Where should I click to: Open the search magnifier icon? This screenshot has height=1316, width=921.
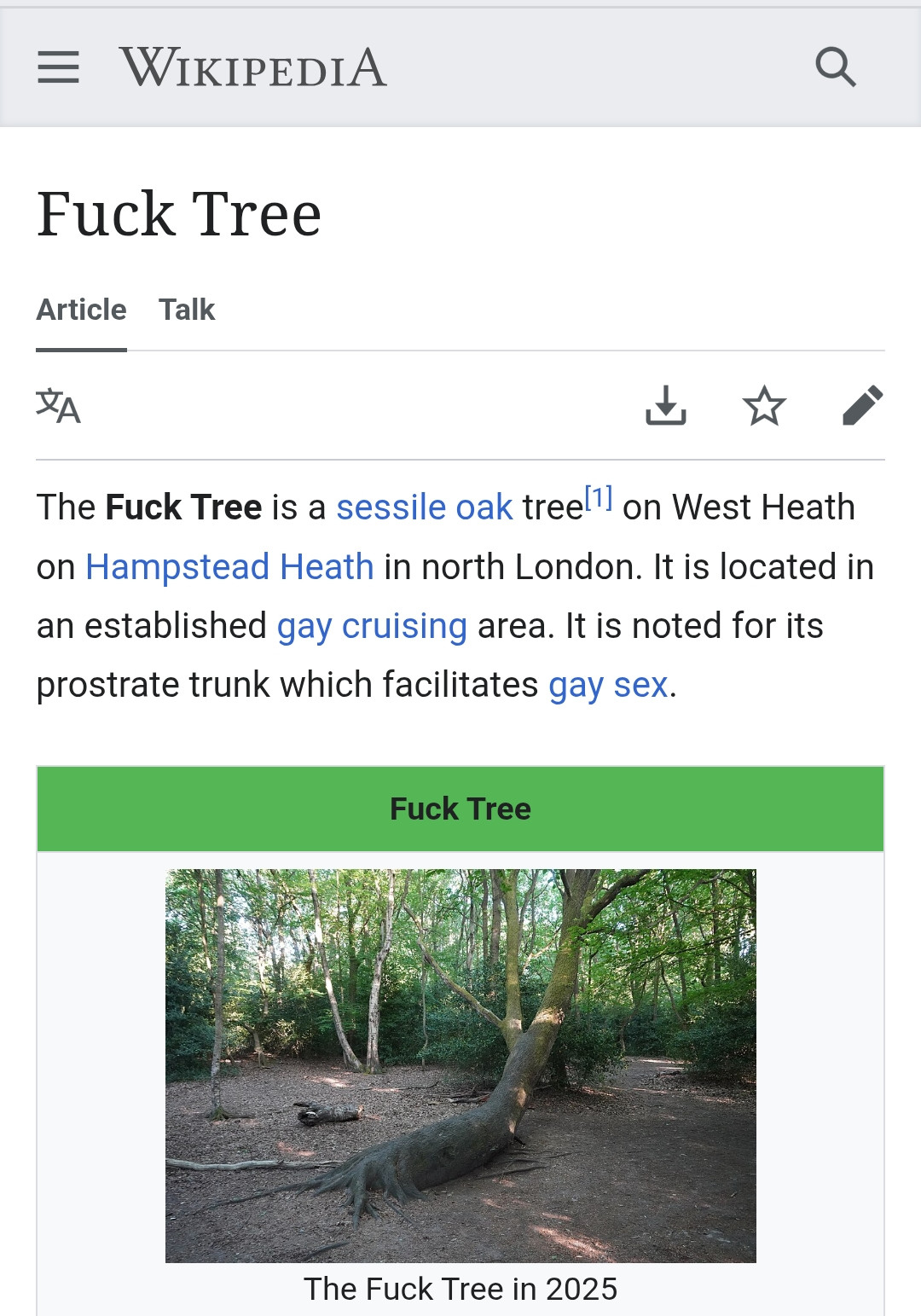835,67
